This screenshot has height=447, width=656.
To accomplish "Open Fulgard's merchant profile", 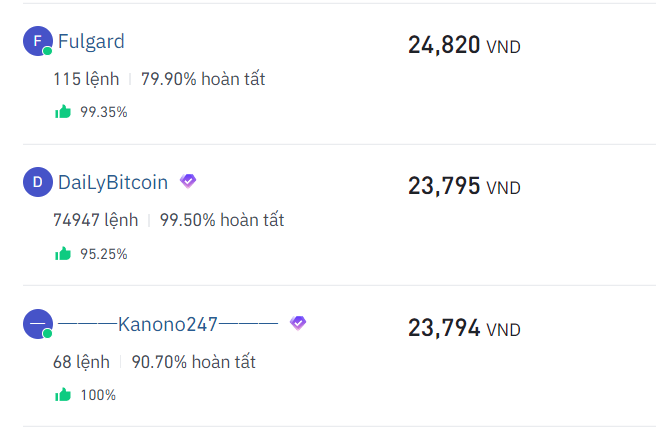I will tap(91, 42).
